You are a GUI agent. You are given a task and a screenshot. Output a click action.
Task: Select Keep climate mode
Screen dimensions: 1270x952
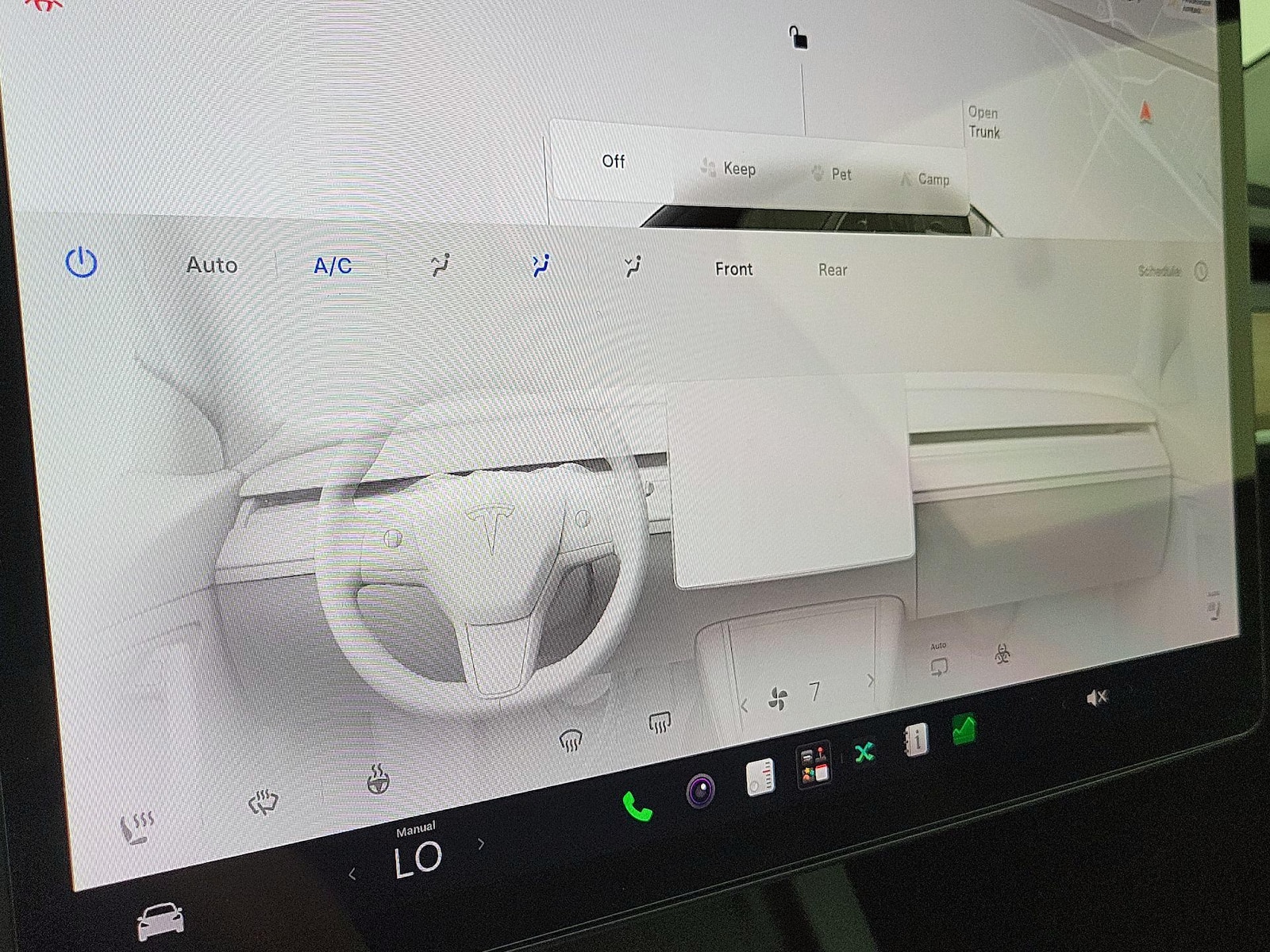coord(729,168)
